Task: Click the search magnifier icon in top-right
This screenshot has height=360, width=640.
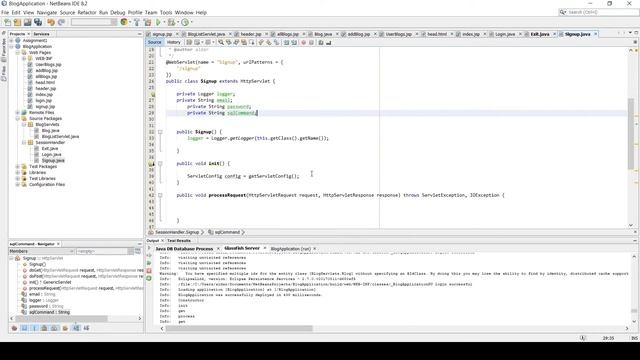Action: [x=563, y=12]
